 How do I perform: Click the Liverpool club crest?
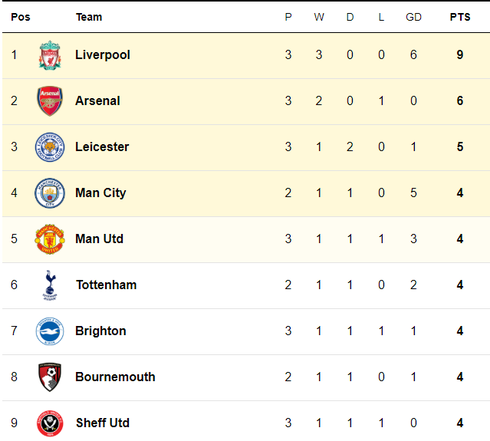coord(50,55)
